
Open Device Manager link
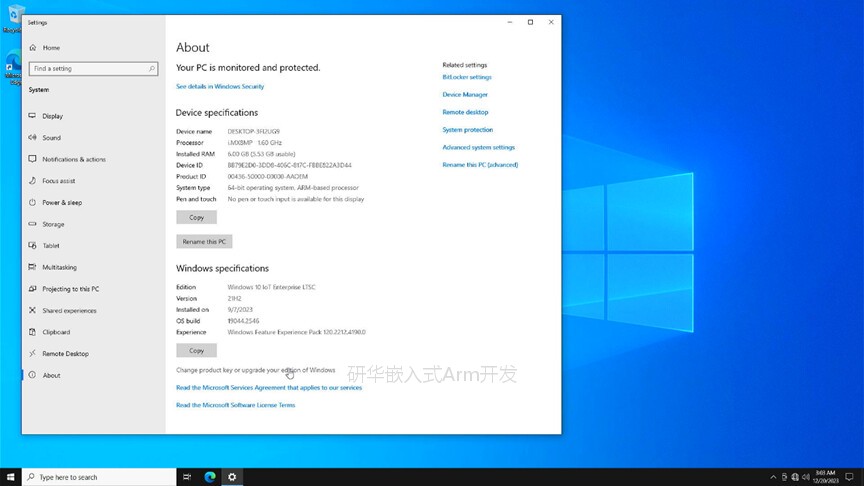pos(465,95)
